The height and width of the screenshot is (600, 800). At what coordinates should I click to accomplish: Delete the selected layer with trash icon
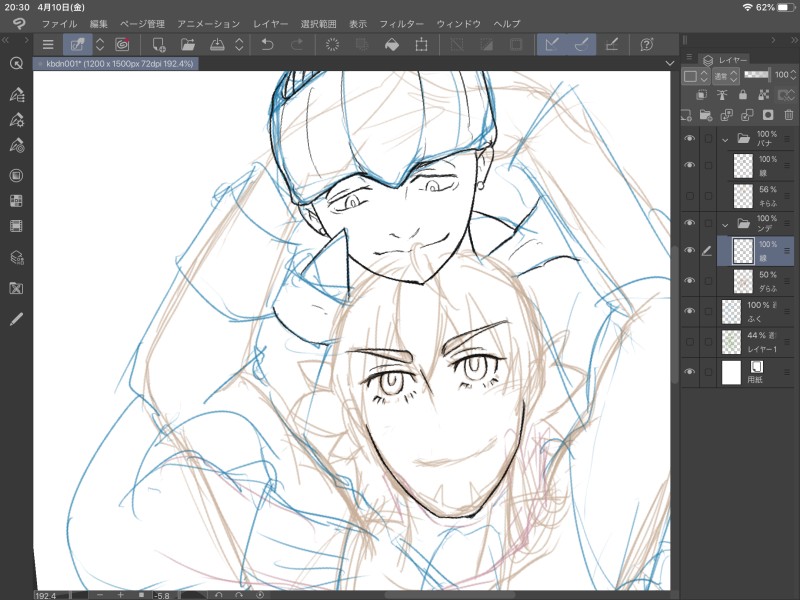tap(789, 115)
